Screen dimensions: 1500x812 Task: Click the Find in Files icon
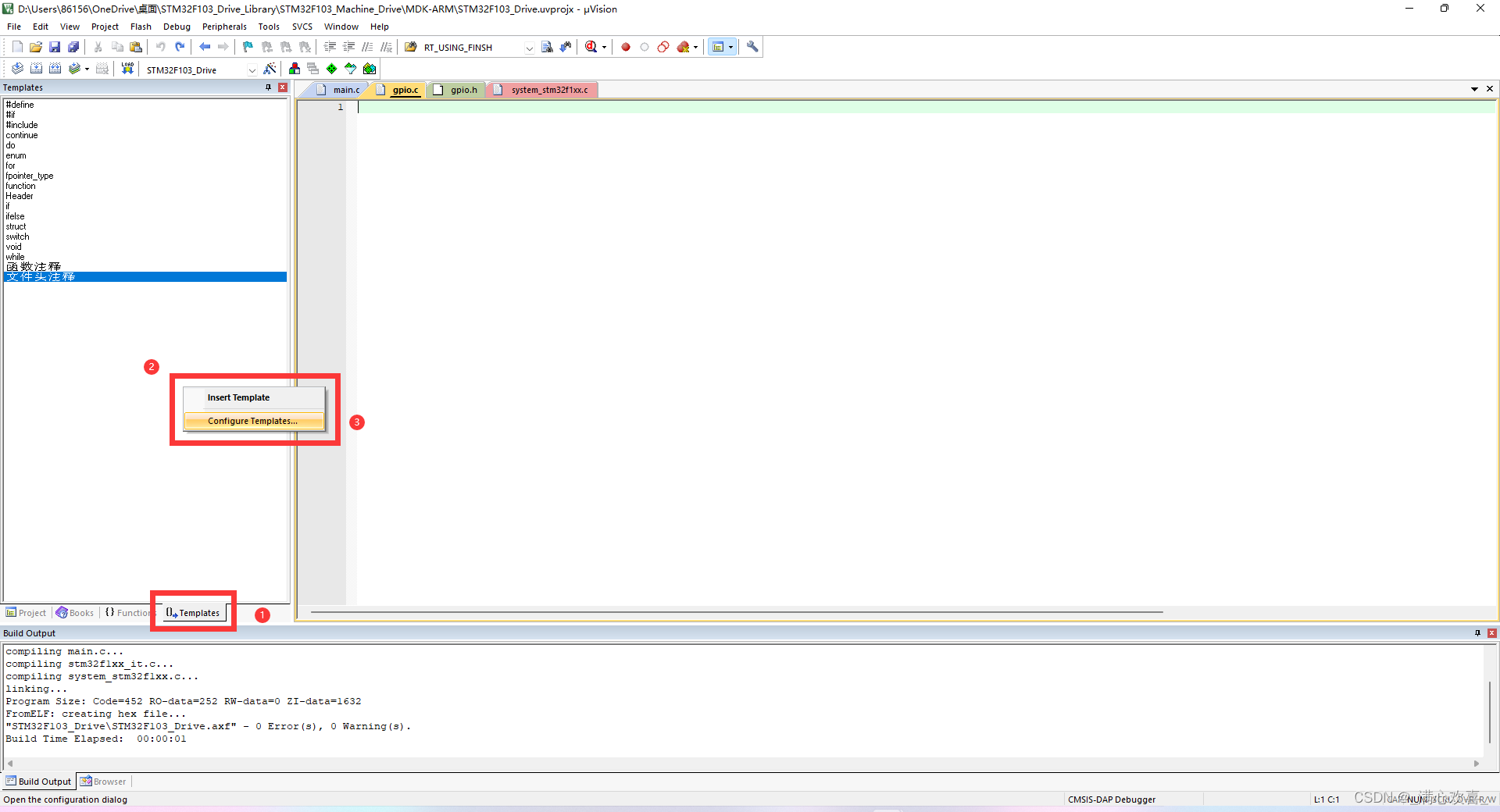(x=411, y=47)
